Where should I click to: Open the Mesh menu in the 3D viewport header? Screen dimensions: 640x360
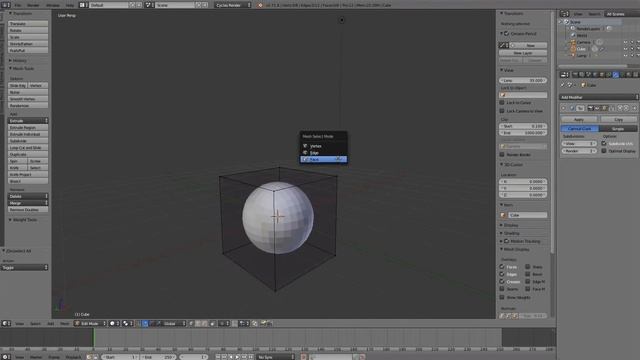[x=64, y=324]
